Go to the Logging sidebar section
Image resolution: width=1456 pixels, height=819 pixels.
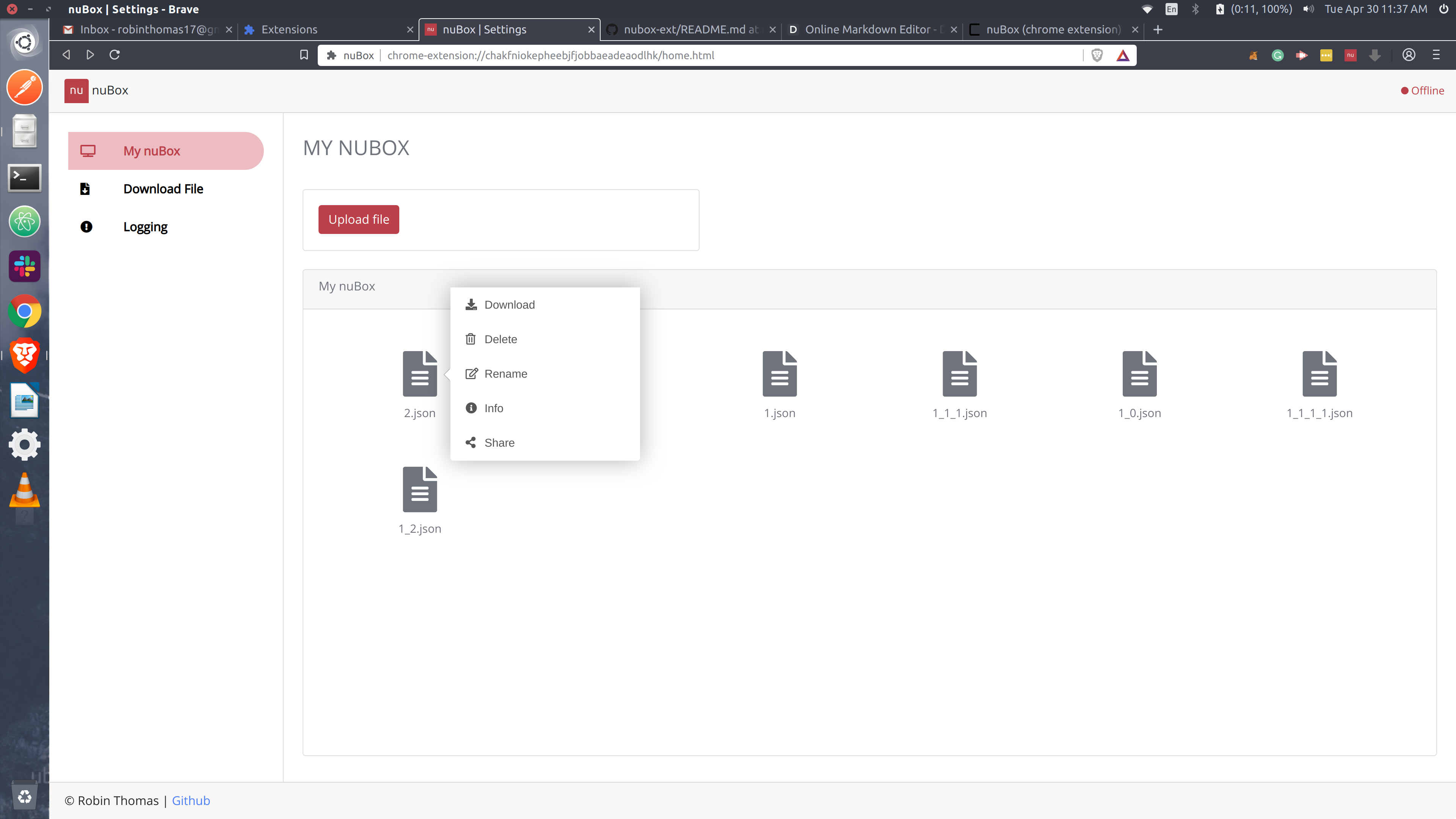pyautogui.click(x=145, y=227)
